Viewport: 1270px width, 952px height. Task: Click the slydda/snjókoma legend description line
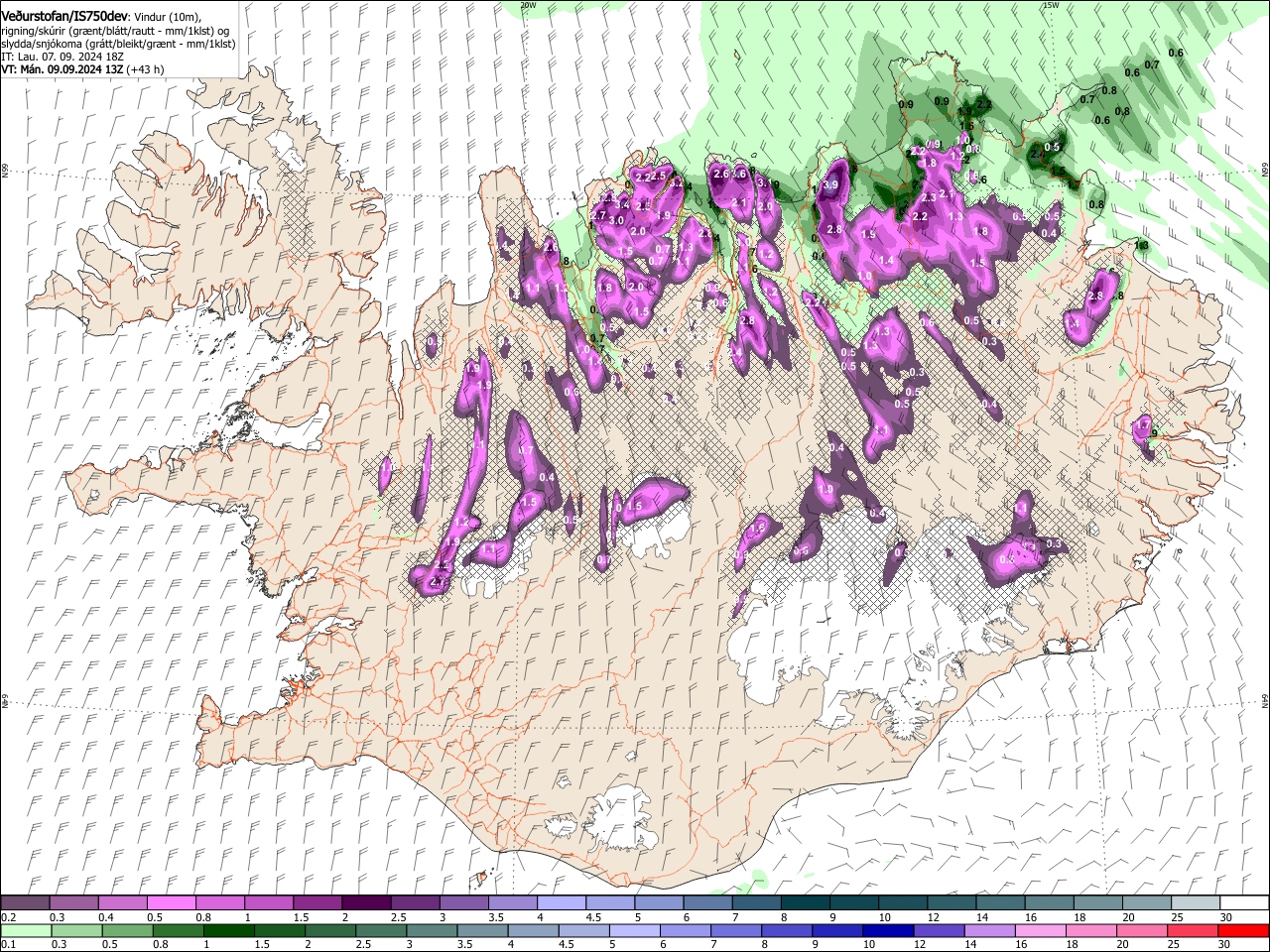pos(118,44)
